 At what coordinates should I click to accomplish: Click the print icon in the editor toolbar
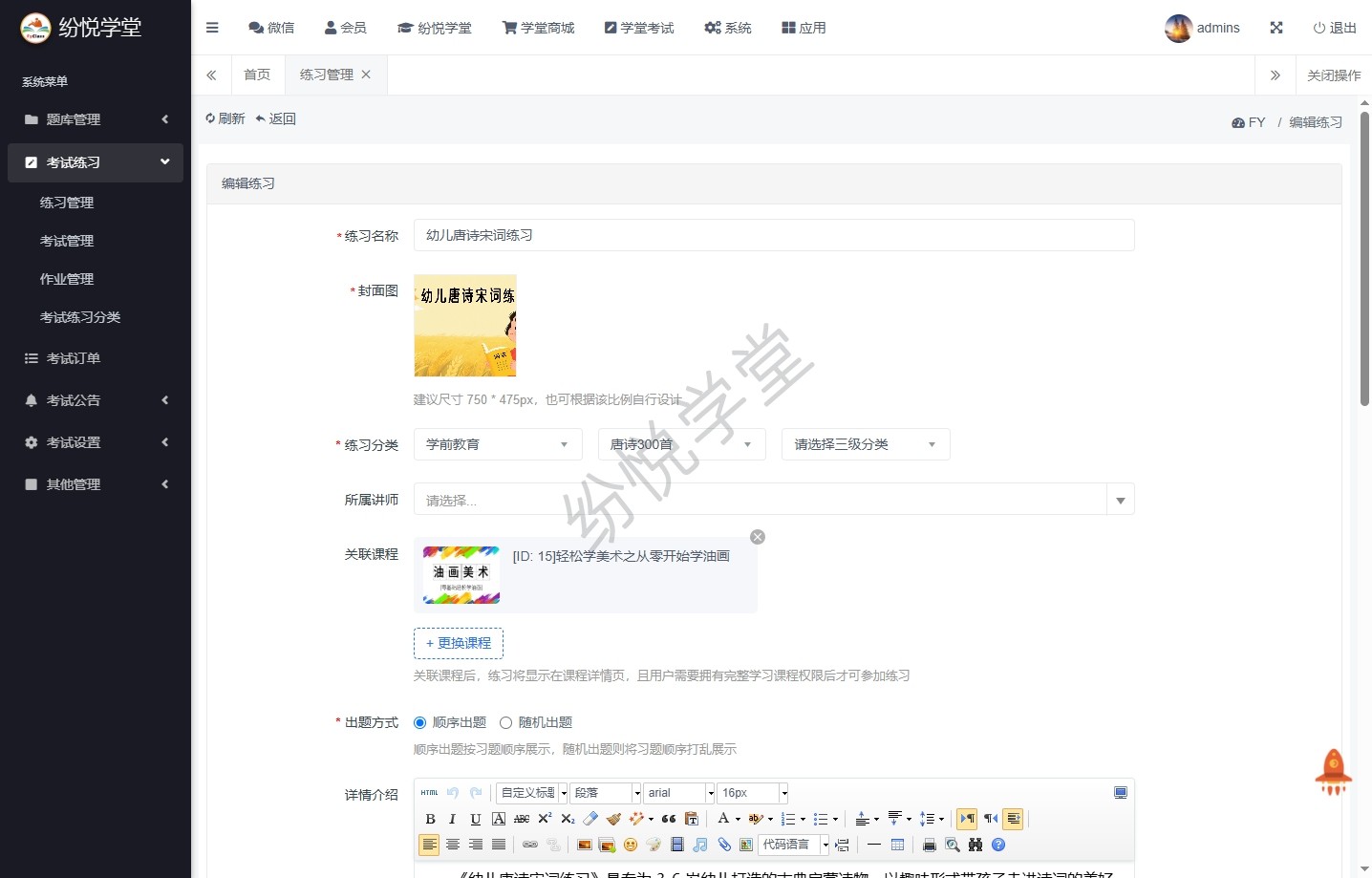coord(929,845)
